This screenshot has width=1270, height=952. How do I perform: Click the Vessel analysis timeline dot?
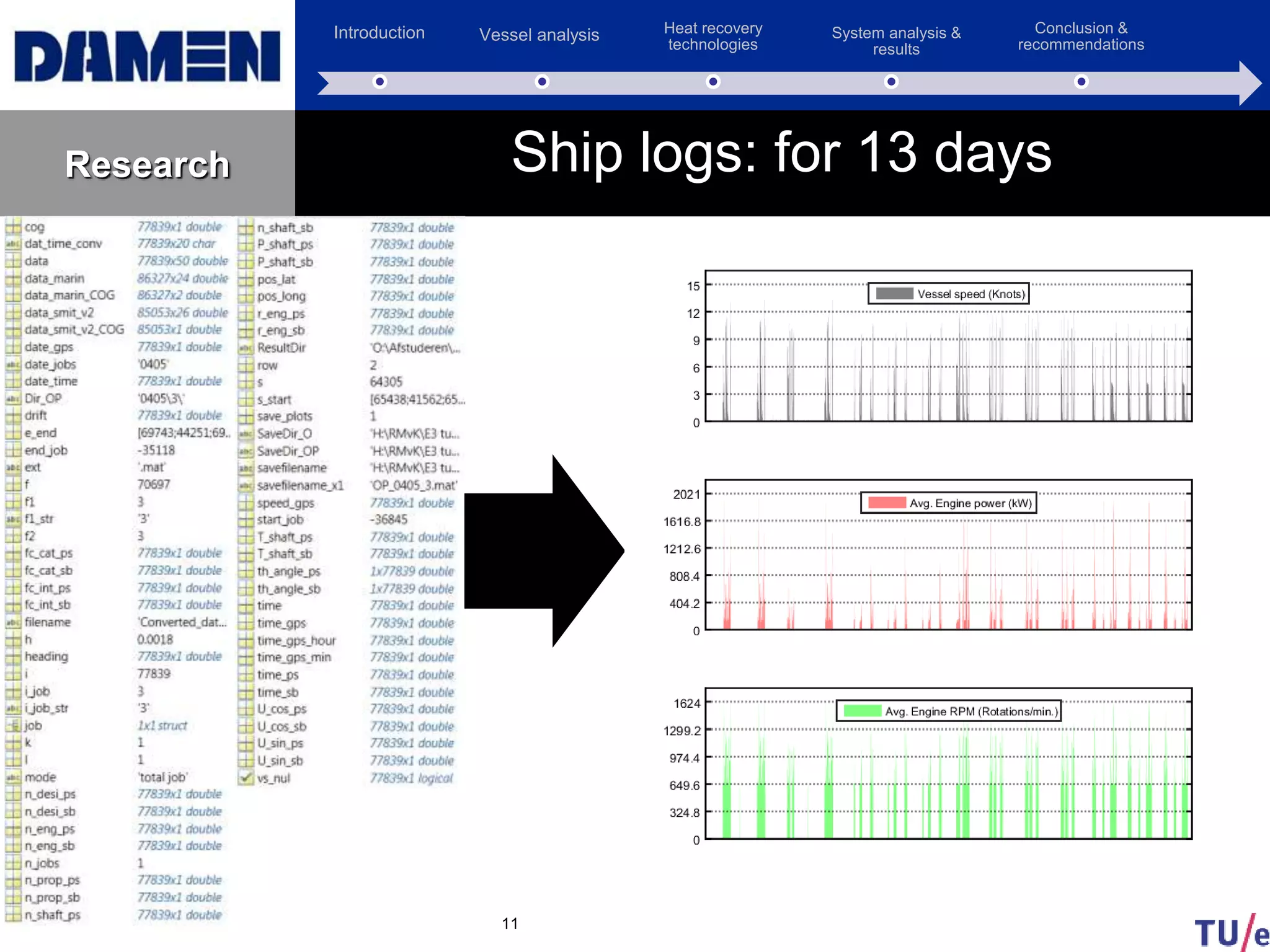coord(542,81)
